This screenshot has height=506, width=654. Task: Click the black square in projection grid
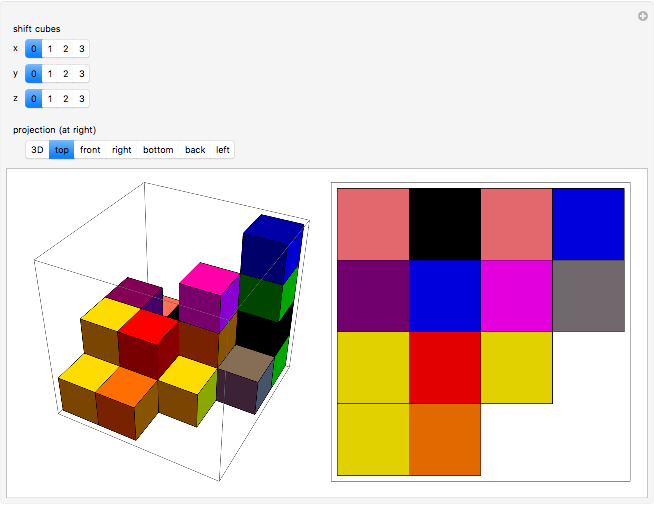[445, 224]
